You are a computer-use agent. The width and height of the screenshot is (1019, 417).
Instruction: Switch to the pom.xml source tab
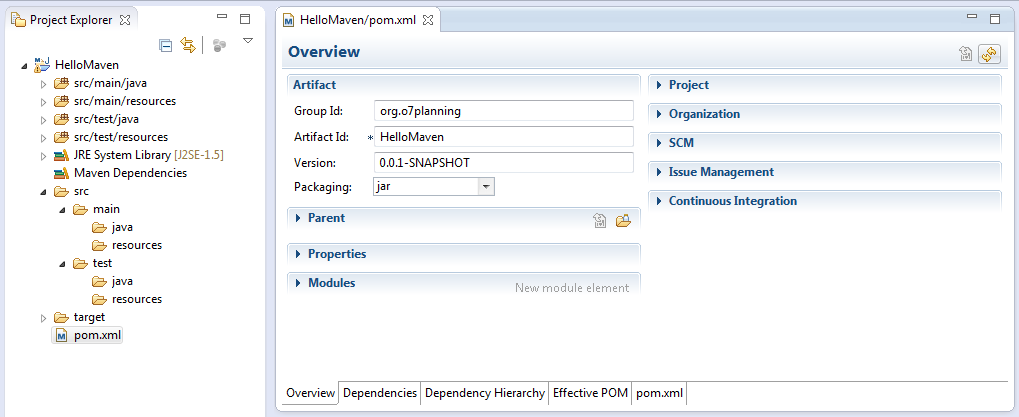tap(660, 393)
